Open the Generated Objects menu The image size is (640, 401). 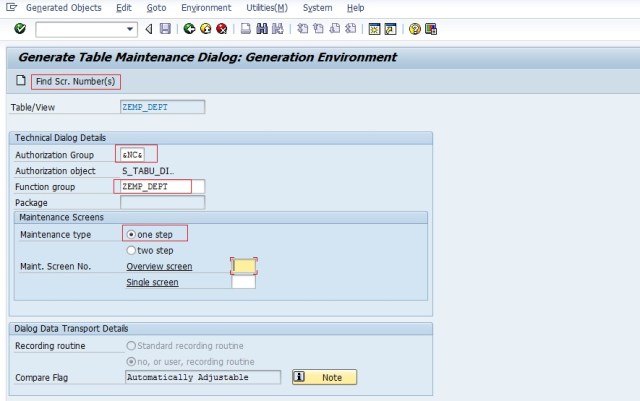(x=64, y=8)
